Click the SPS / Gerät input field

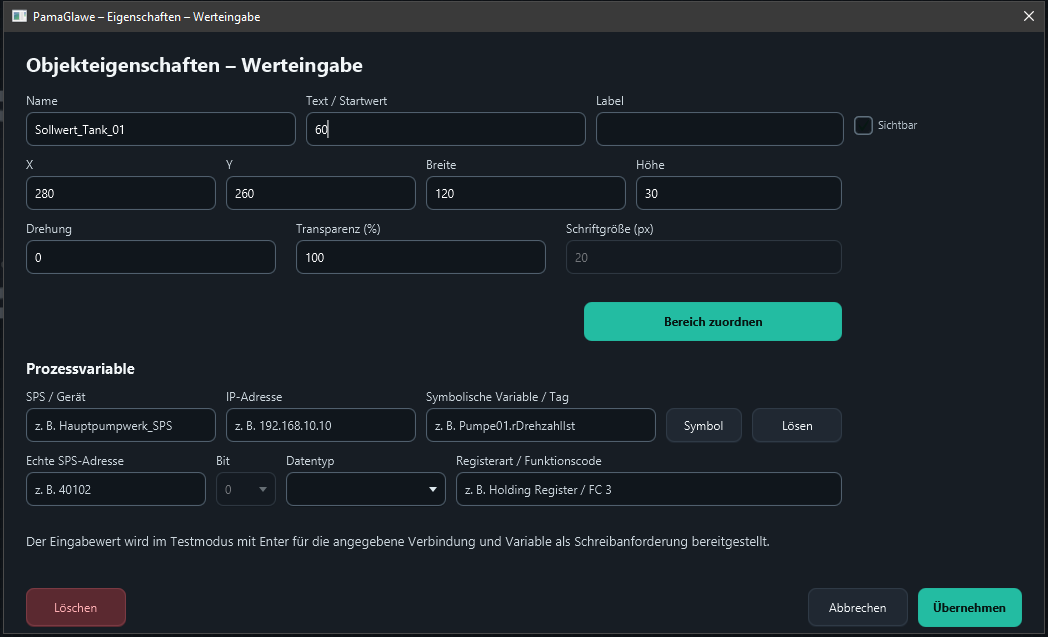coord(120,425)
